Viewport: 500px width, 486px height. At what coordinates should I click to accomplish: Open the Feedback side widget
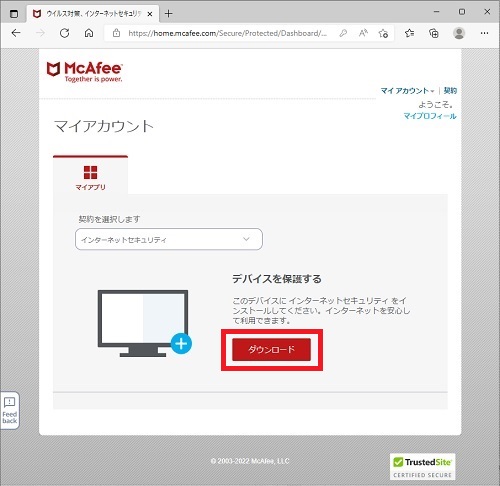click(x=10, y=410)
